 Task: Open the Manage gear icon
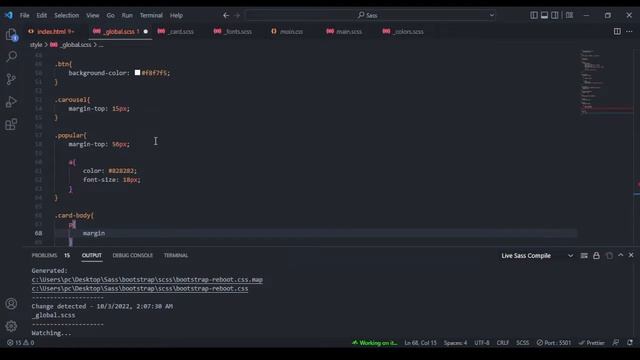11,326
